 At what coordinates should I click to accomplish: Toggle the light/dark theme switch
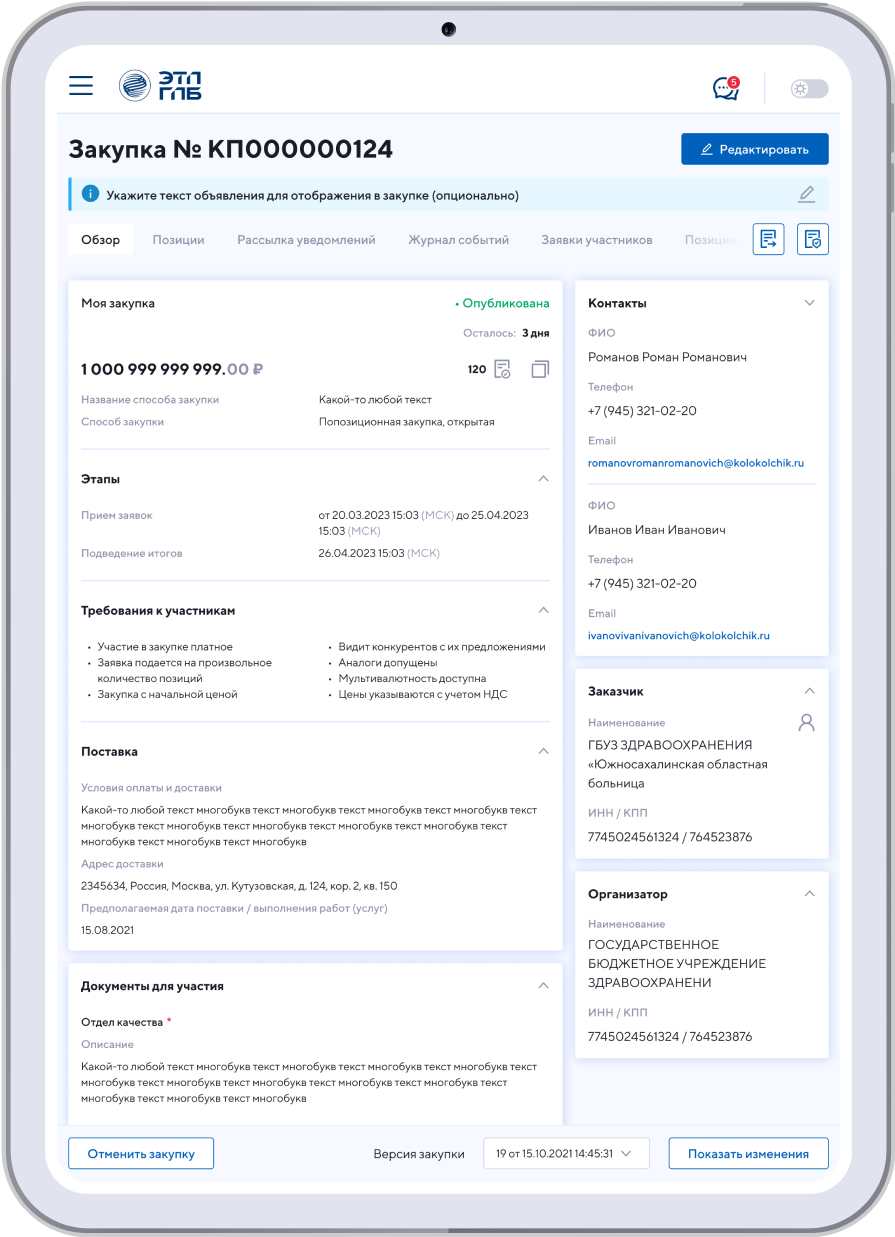pyautogui.click(x=809, y=88)
